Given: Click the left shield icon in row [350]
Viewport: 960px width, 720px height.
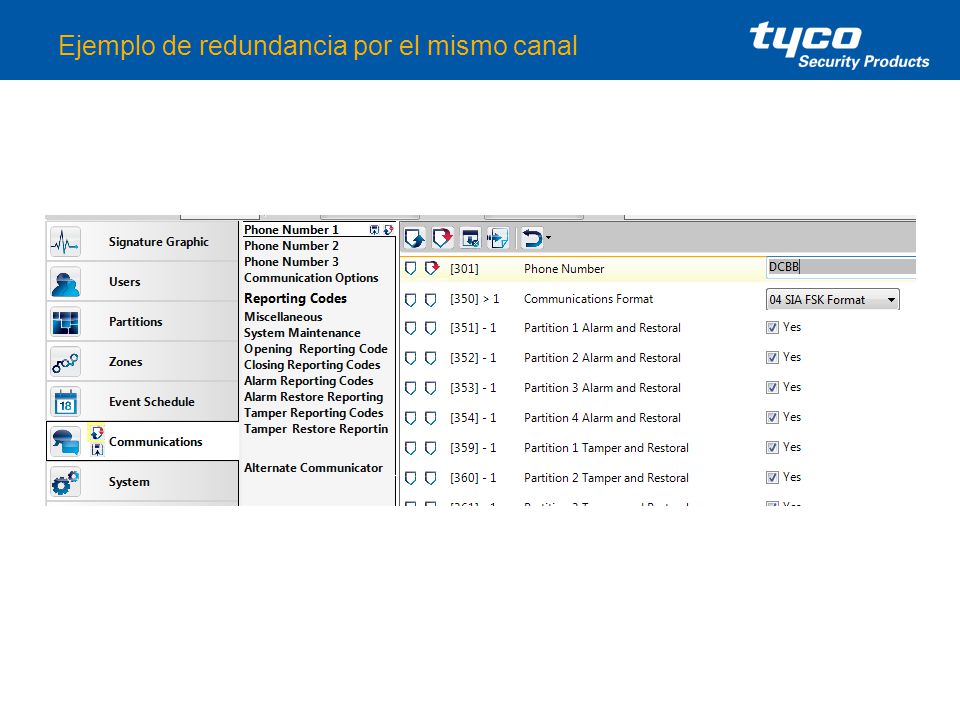Looking at the screenshot, I should 411,299.
